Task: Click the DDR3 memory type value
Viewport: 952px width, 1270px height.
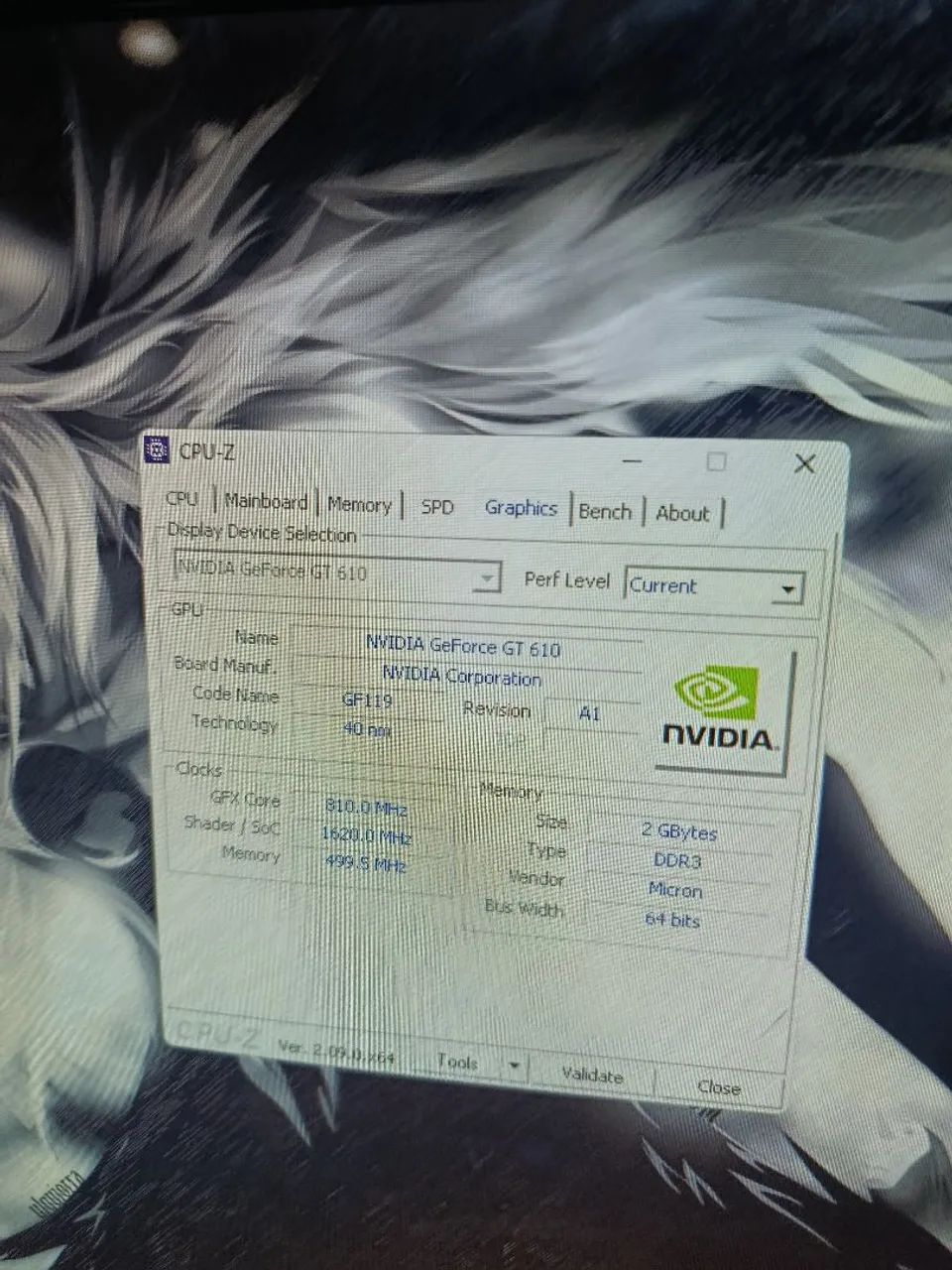Action: 677,860
